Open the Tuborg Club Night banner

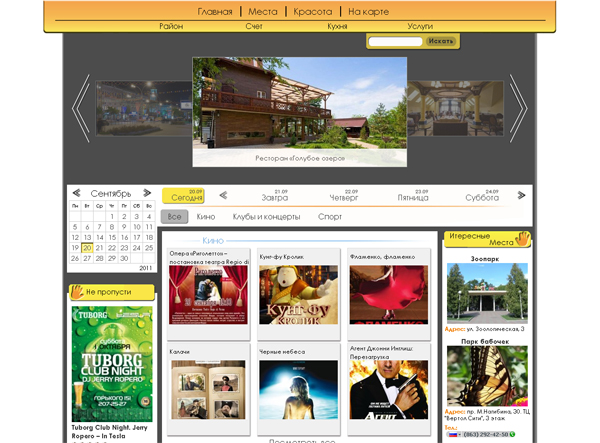click(x=112, y=364)
